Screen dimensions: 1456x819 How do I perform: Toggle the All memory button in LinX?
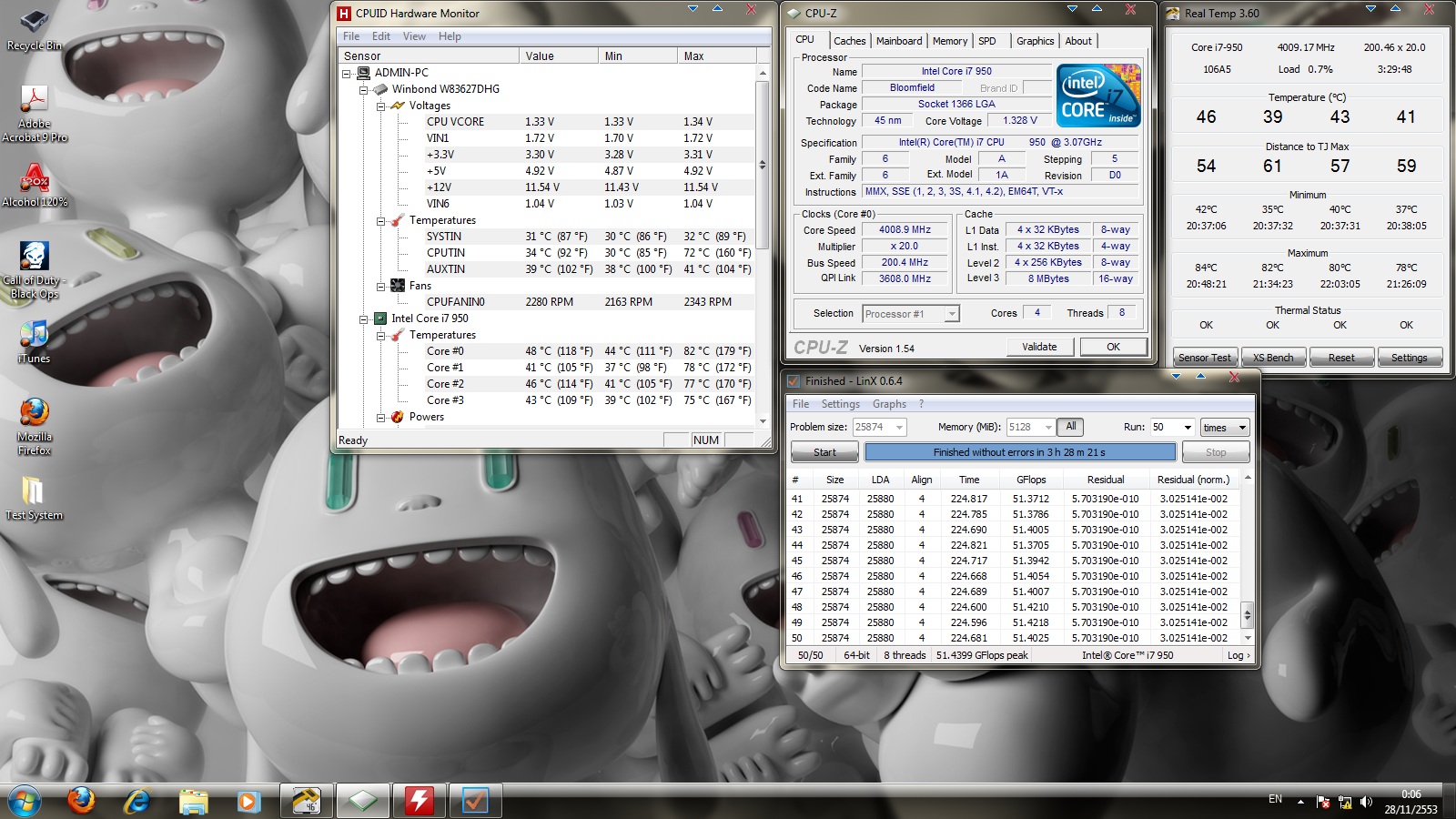1071,427
